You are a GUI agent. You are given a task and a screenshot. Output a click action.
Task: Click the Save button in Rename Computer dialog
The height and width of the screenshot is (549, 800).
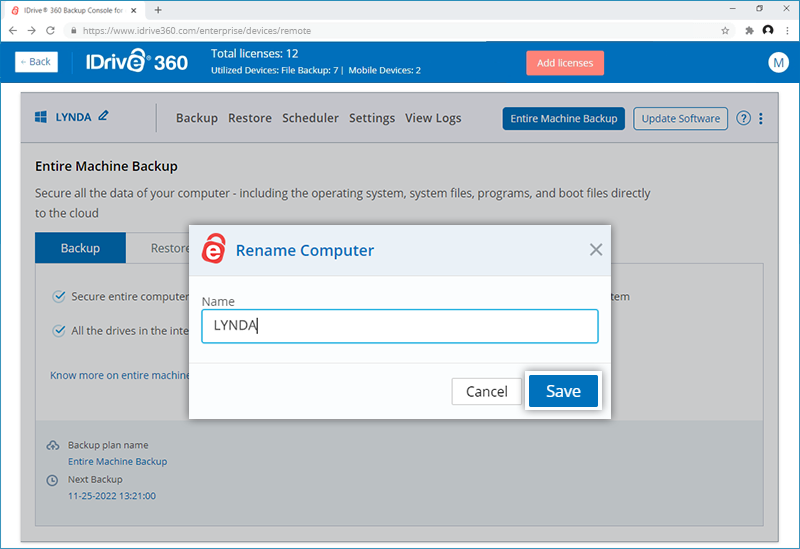[x=563, y=391]
